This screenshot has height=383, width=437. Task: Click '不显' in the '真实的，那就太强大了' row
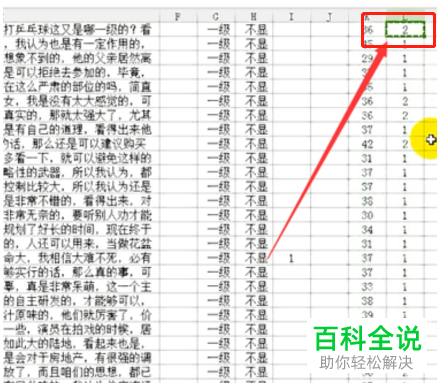click(256, 115)
